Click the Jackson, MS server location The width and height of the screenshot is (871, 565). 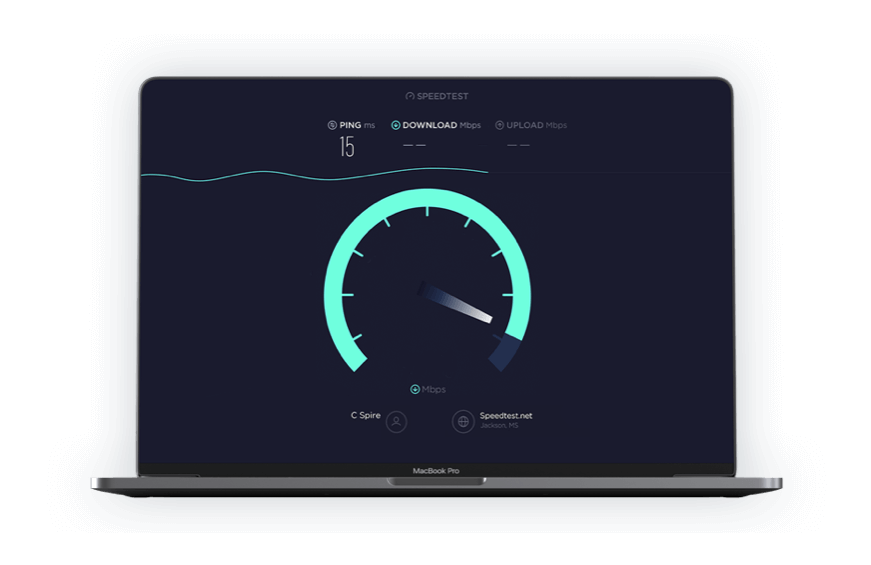[499, 426]
